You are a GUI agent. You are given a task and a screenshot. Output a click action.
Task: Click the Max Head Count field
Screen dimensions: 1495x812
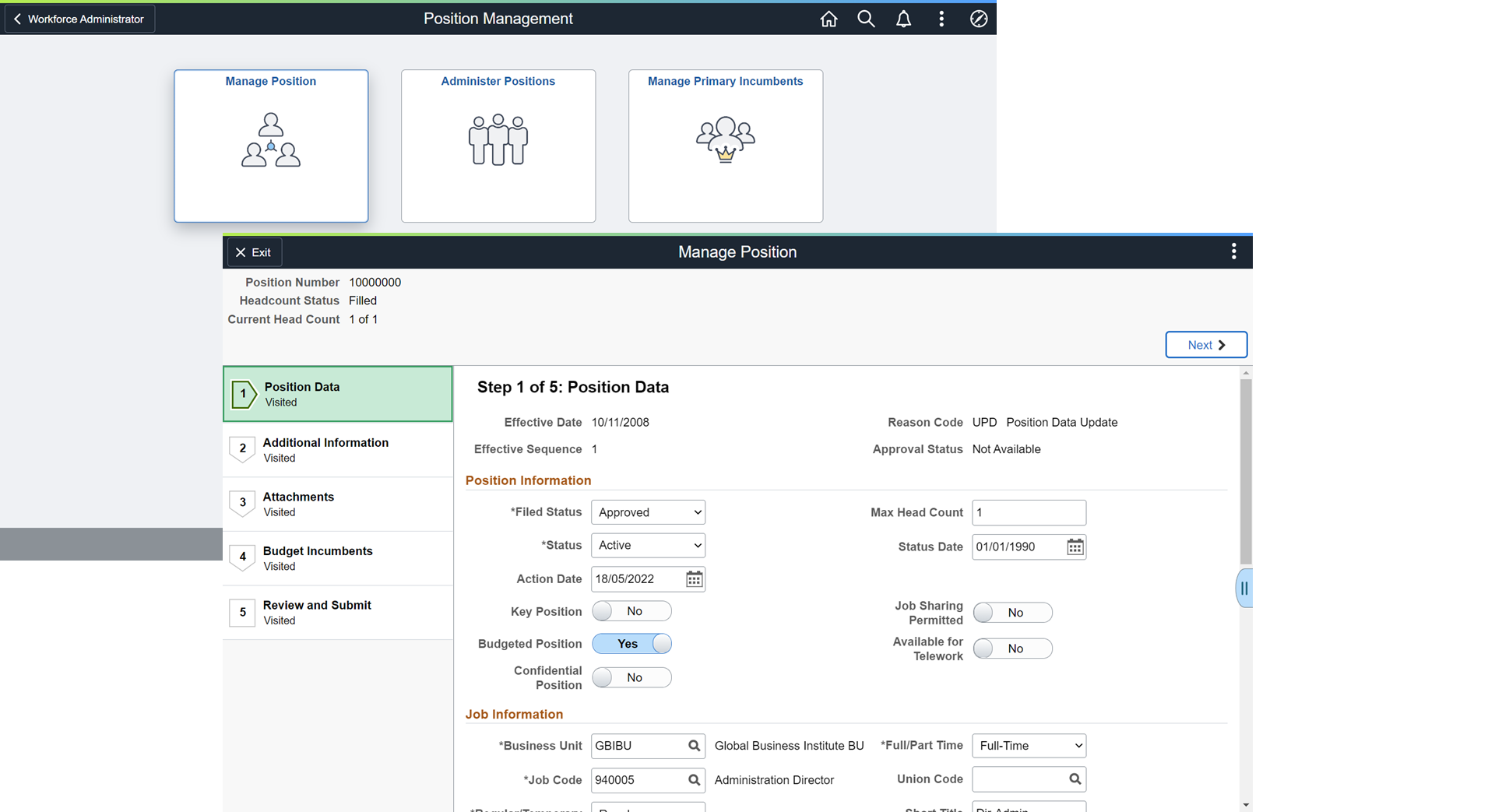(x=1029, y=512)
